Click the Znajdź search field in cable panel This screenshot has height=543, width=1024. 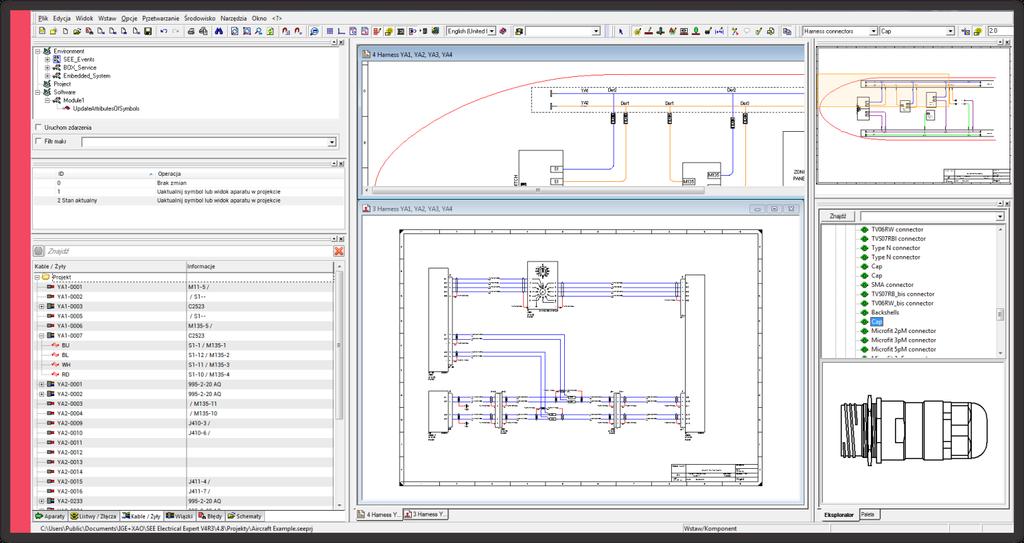pyautogui.click(x=188, y=251)
